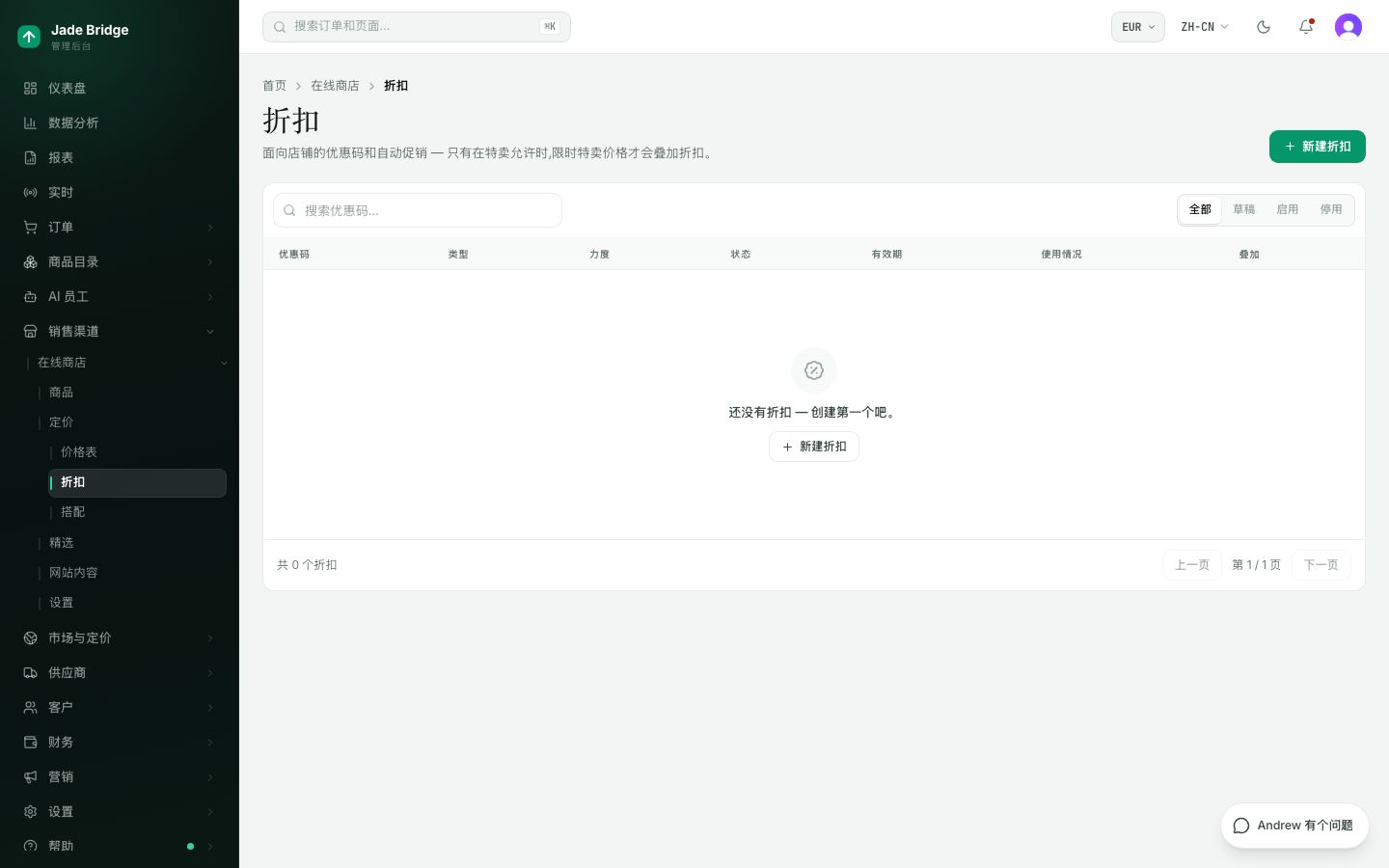The image size is (1389, 868).
Task: Click the green 新建折扣 button
Action: (1318, 147)
